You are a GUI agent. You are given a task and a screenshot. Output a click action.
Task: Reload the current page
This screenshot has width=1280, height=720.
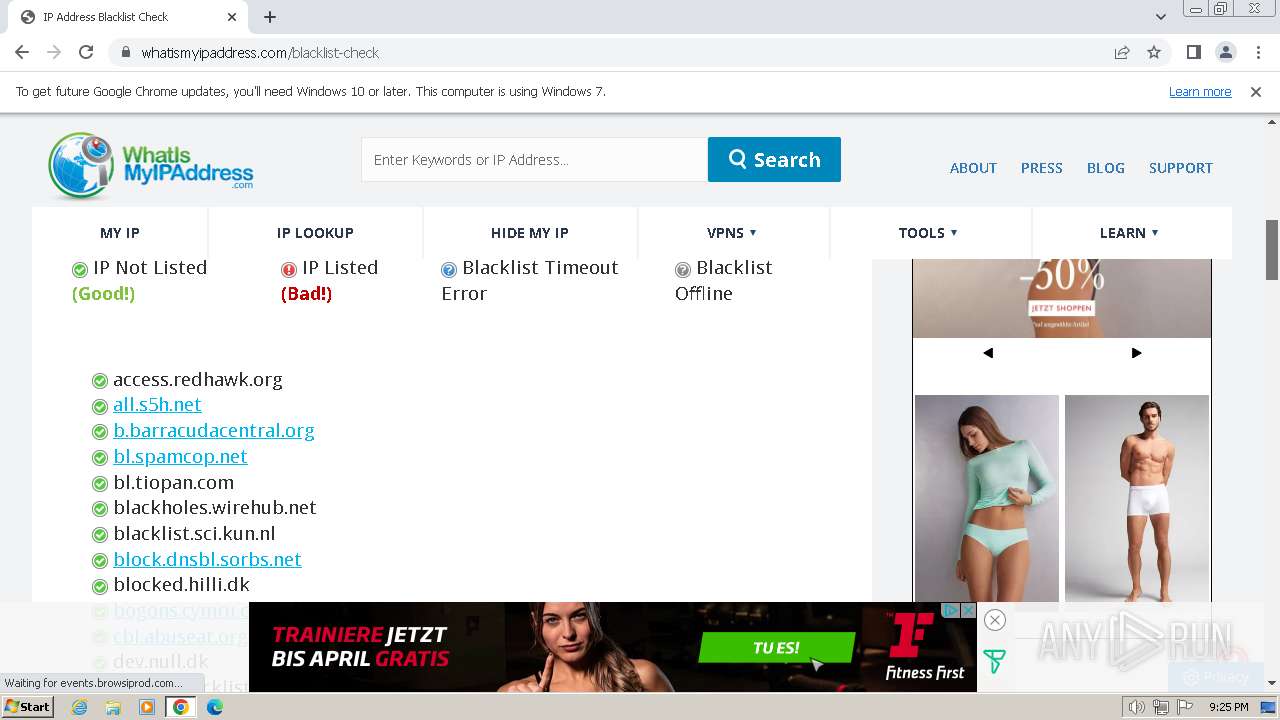(86, 52)
